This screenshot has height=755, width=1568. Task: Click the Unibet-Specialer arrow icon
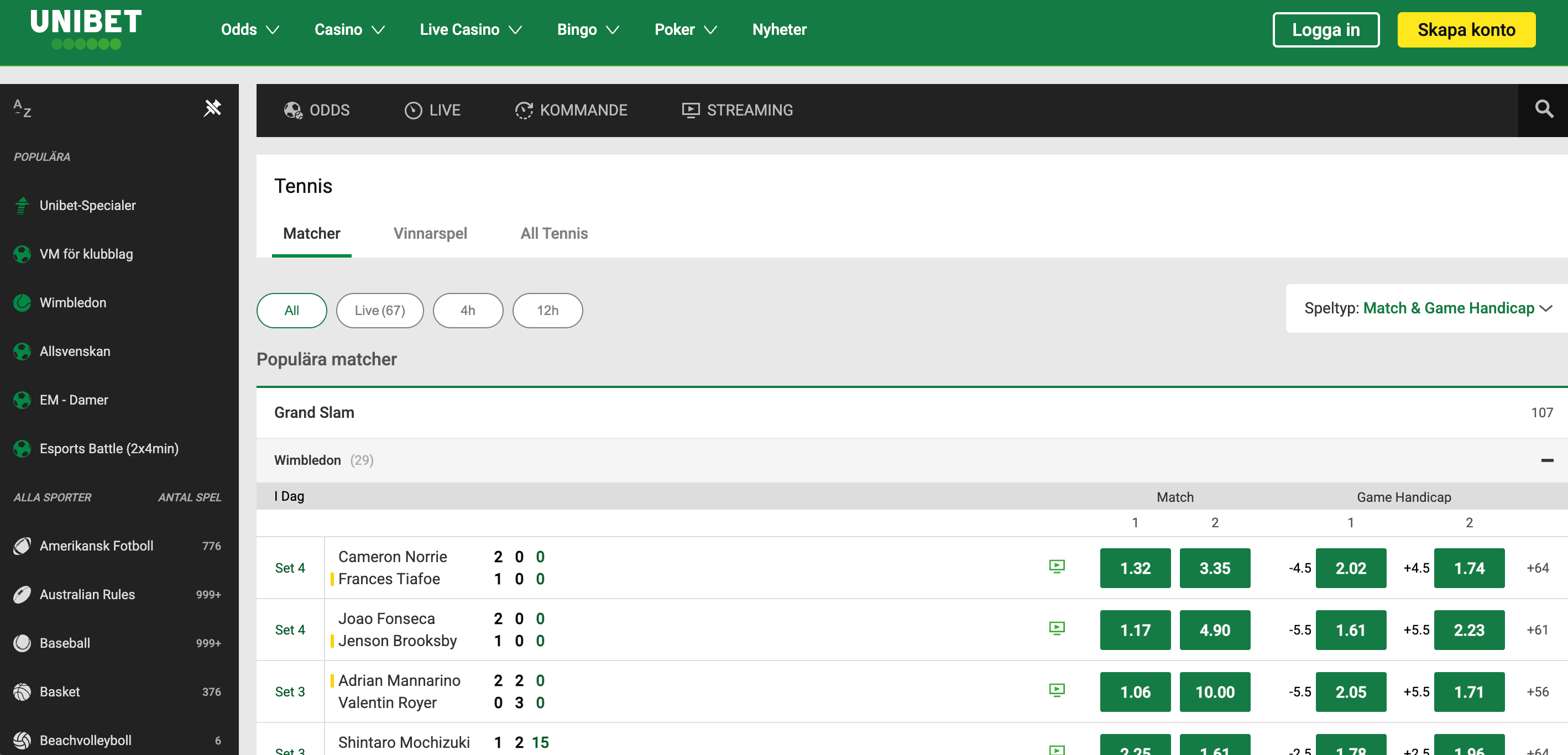point(22,206)
